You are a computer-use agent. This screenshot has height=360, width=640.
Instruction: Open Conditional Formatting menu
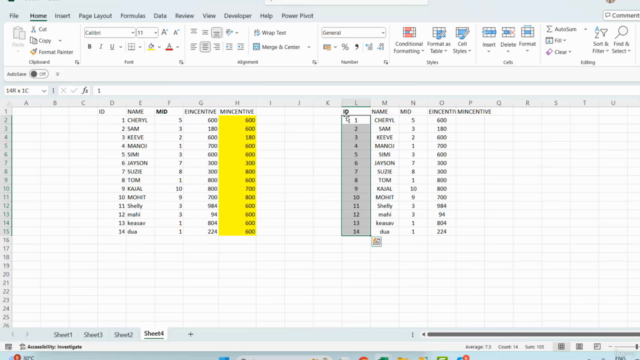(x=409, y=40)
